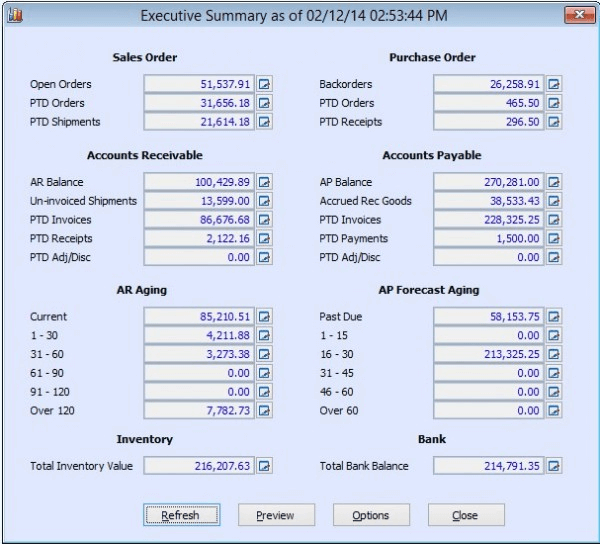Screen dimensions: 600x544
Task: Click Total Inventory Value field 216,207.63
Action: [199, 466]
